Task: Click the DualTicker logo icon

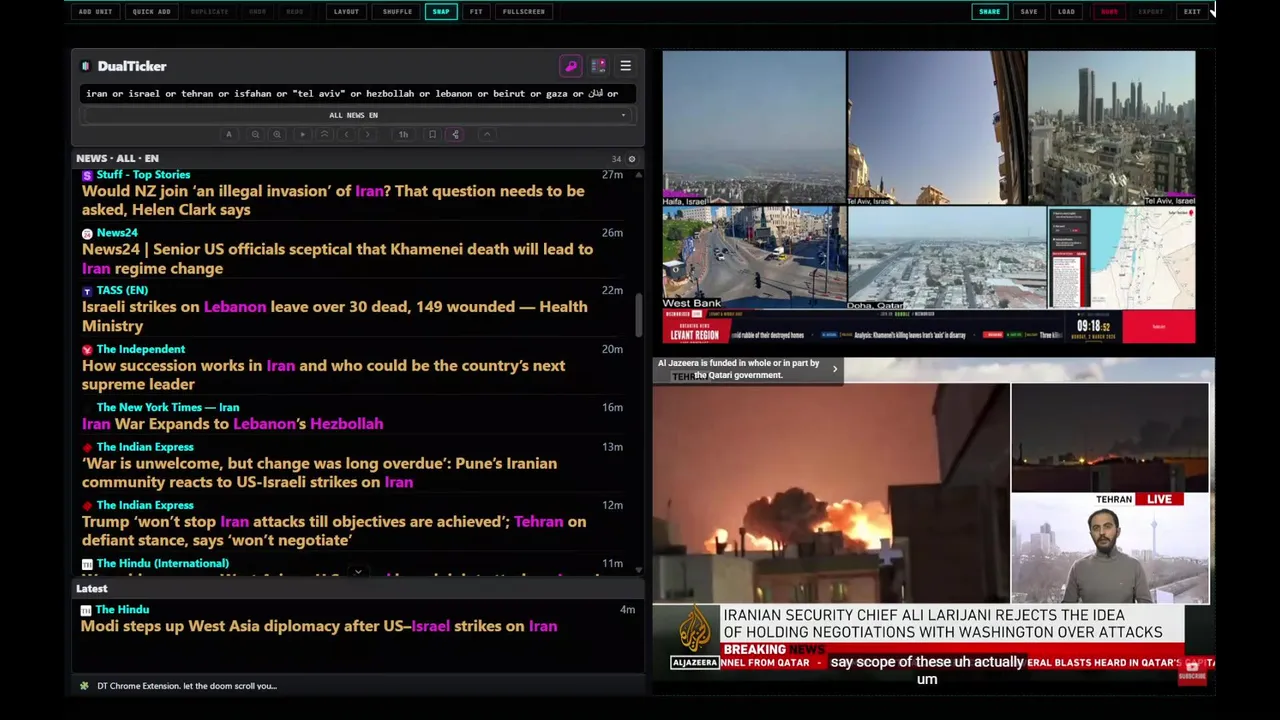Action: (x=86, y=66)
